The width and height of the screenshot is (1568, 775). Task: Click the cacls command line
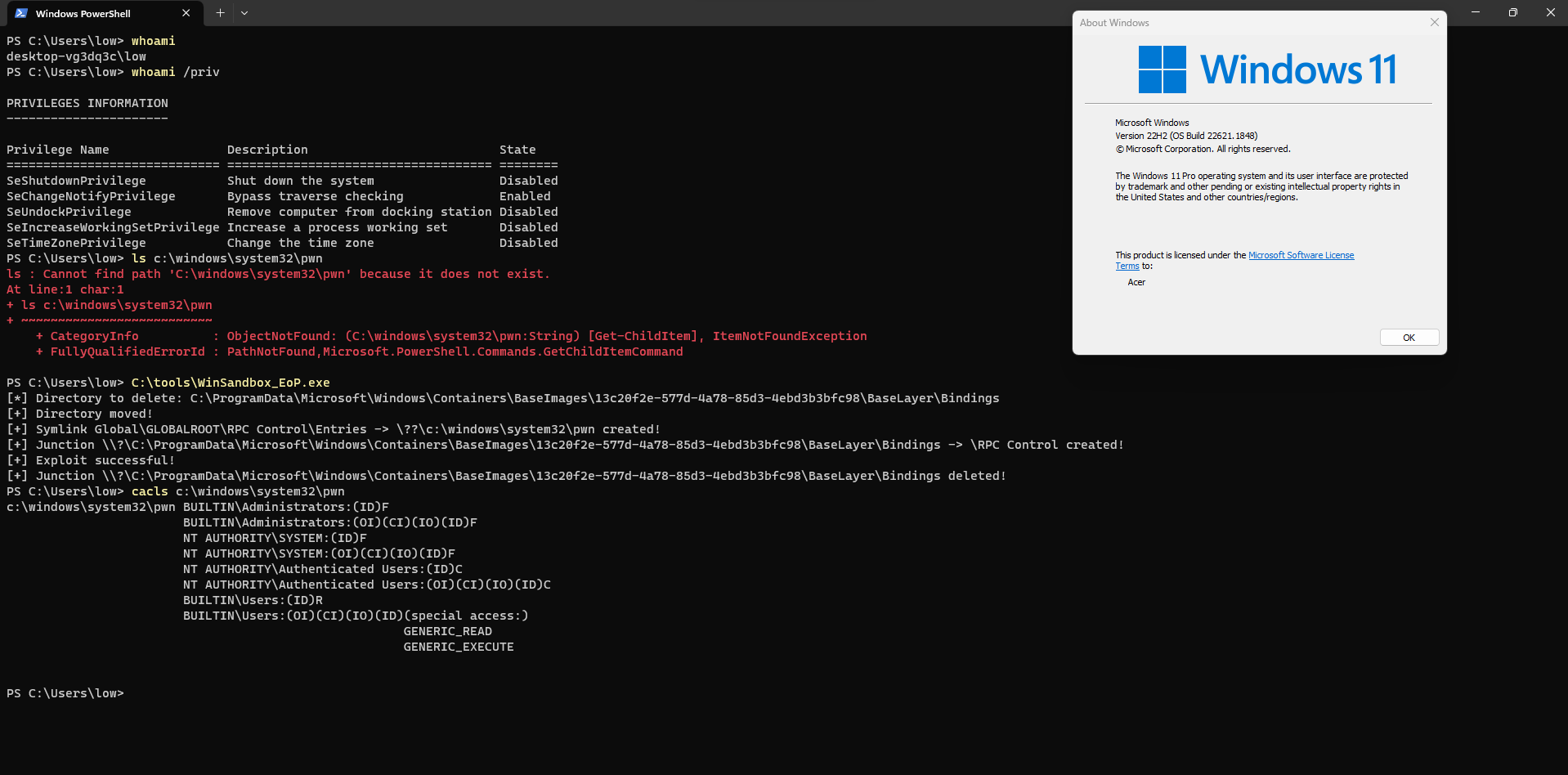click(x=176, y=491)
